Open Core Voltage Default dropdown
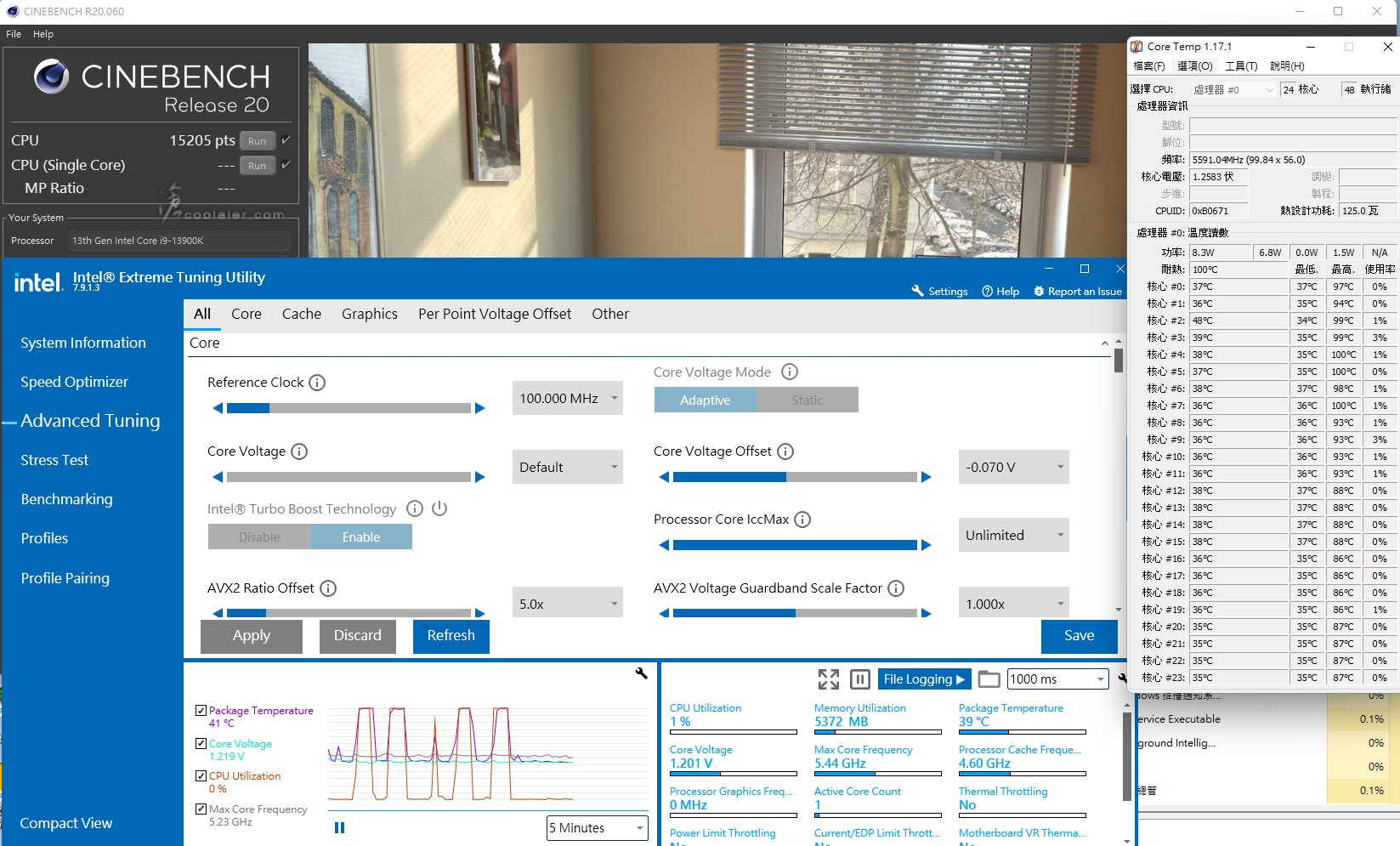 point(567,467)
